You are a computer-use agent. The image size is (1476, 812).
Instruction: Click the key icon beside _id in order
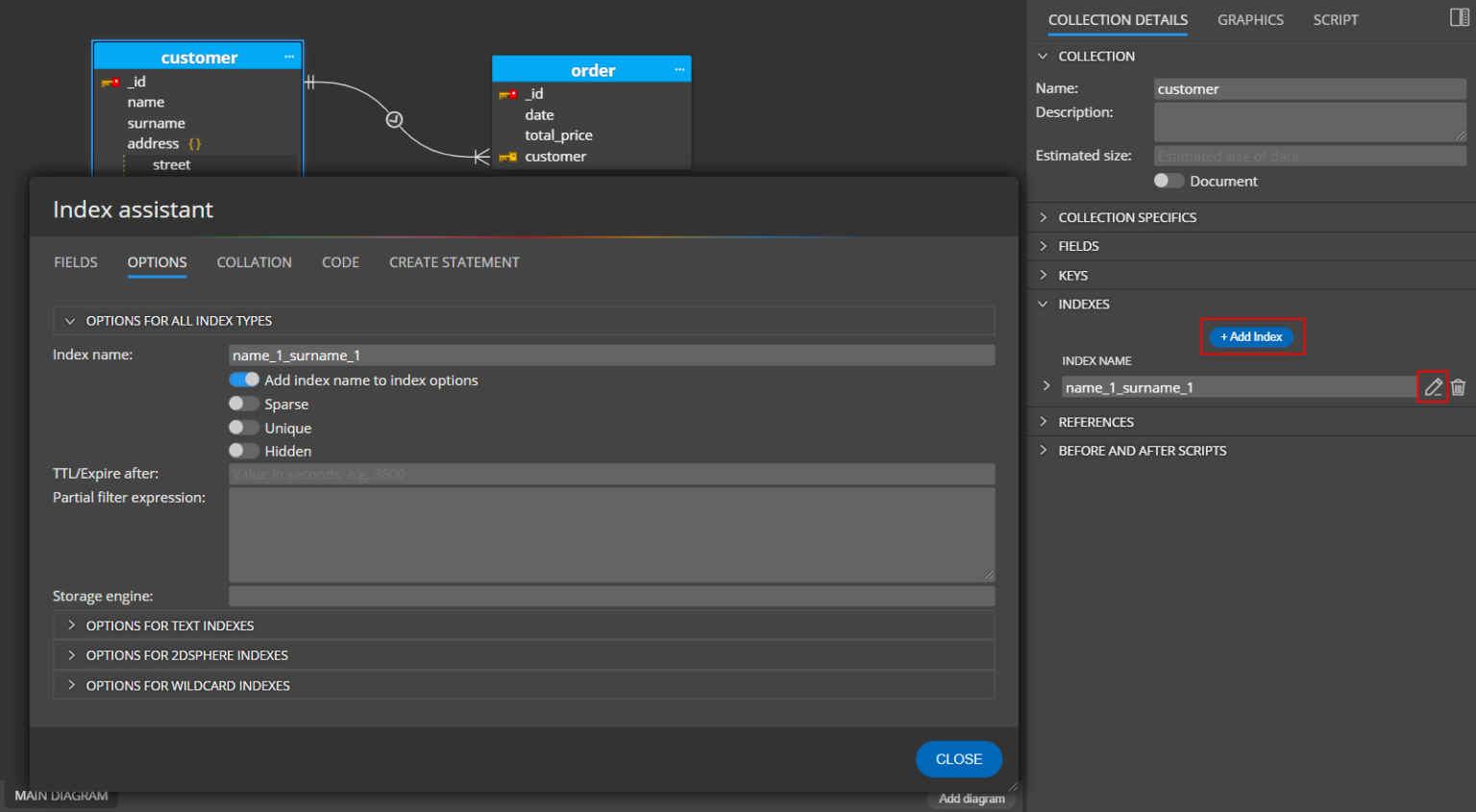[x=507, y=93]
